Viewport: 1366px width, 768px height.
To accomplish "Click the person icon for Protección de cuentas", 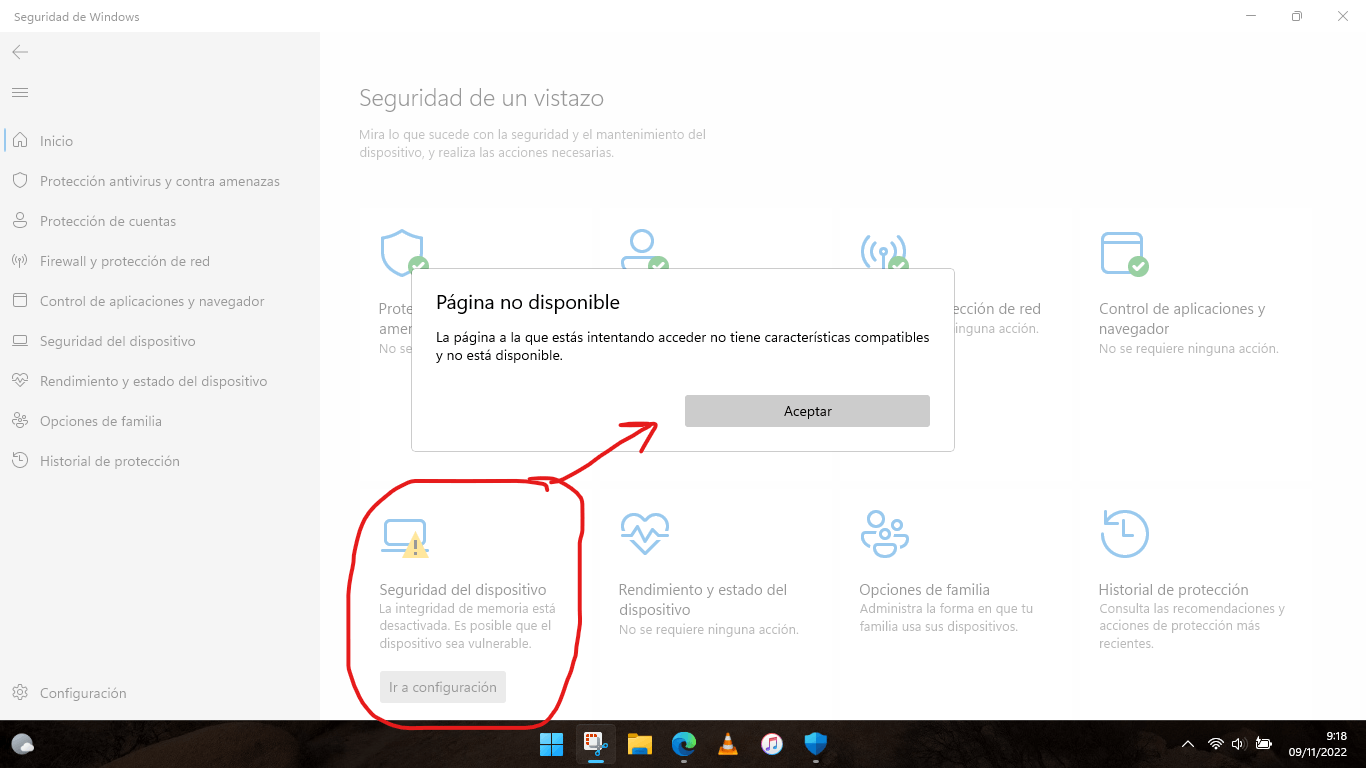I will click(x=20, y=221).
